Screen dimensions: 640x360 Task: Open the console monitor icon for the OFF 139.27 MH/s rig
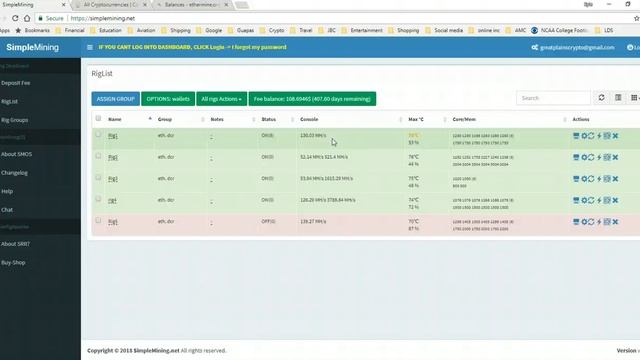pyautogui.click(x=576, y=222)
